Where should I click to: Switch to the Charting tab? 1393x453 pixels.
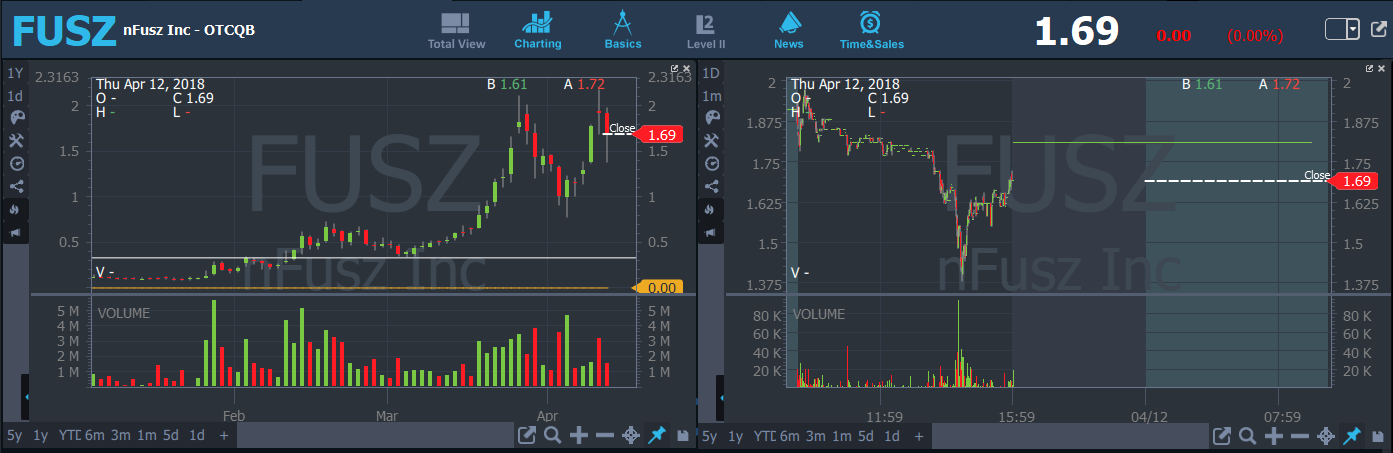[538, 30]
